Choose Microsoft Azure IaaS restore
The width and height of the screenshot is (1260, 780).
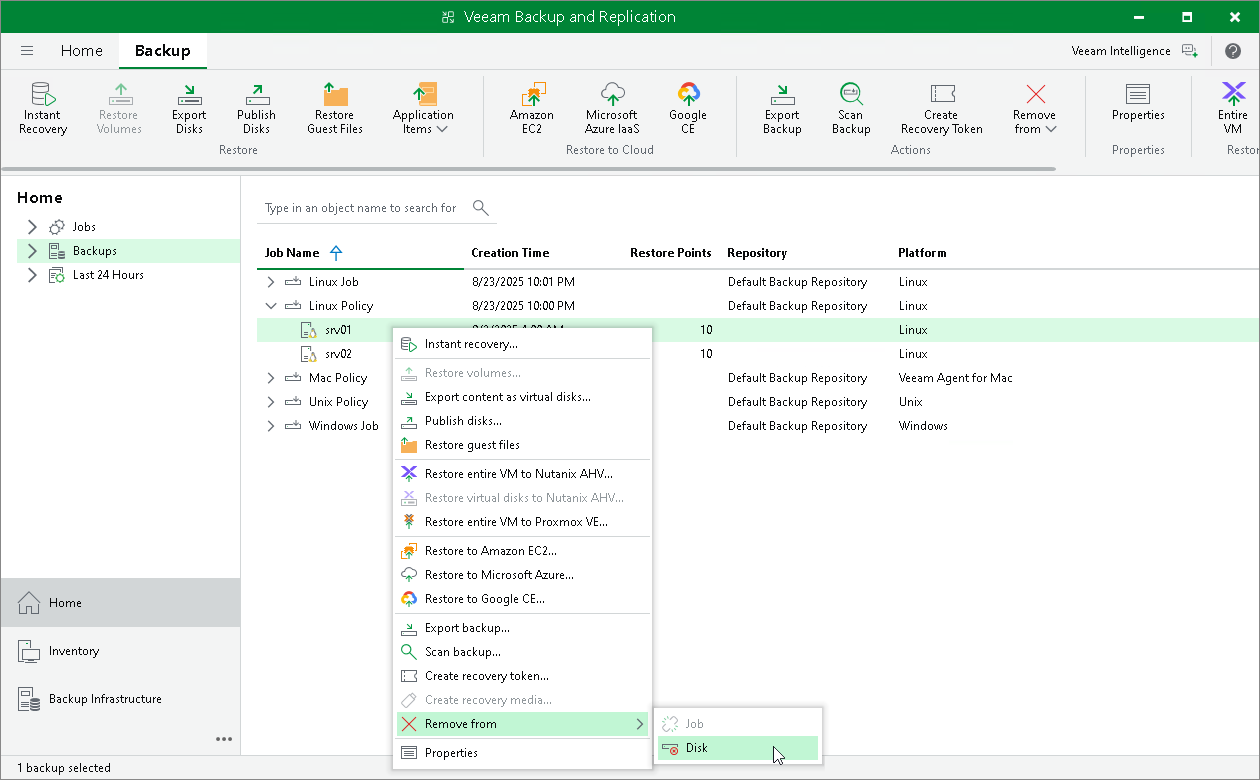click(x=612, y=108)
